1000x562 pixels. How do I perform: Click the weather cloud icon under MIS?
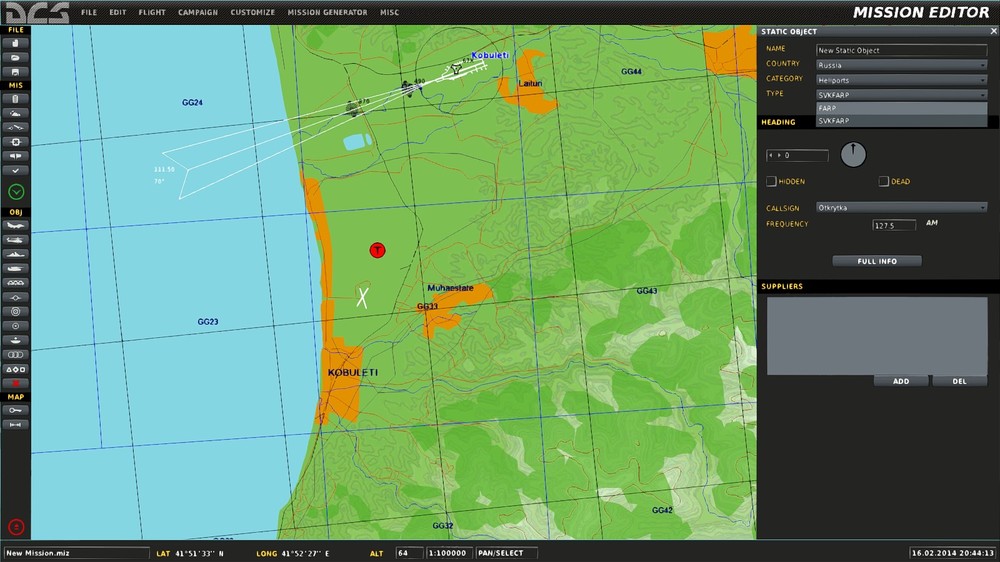[16, 114]
